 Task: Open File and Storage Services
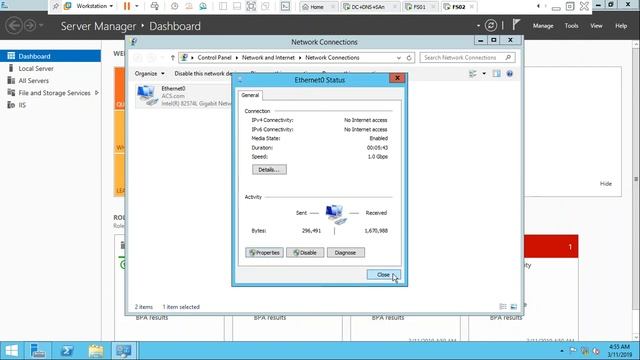[x=54, y=93]
